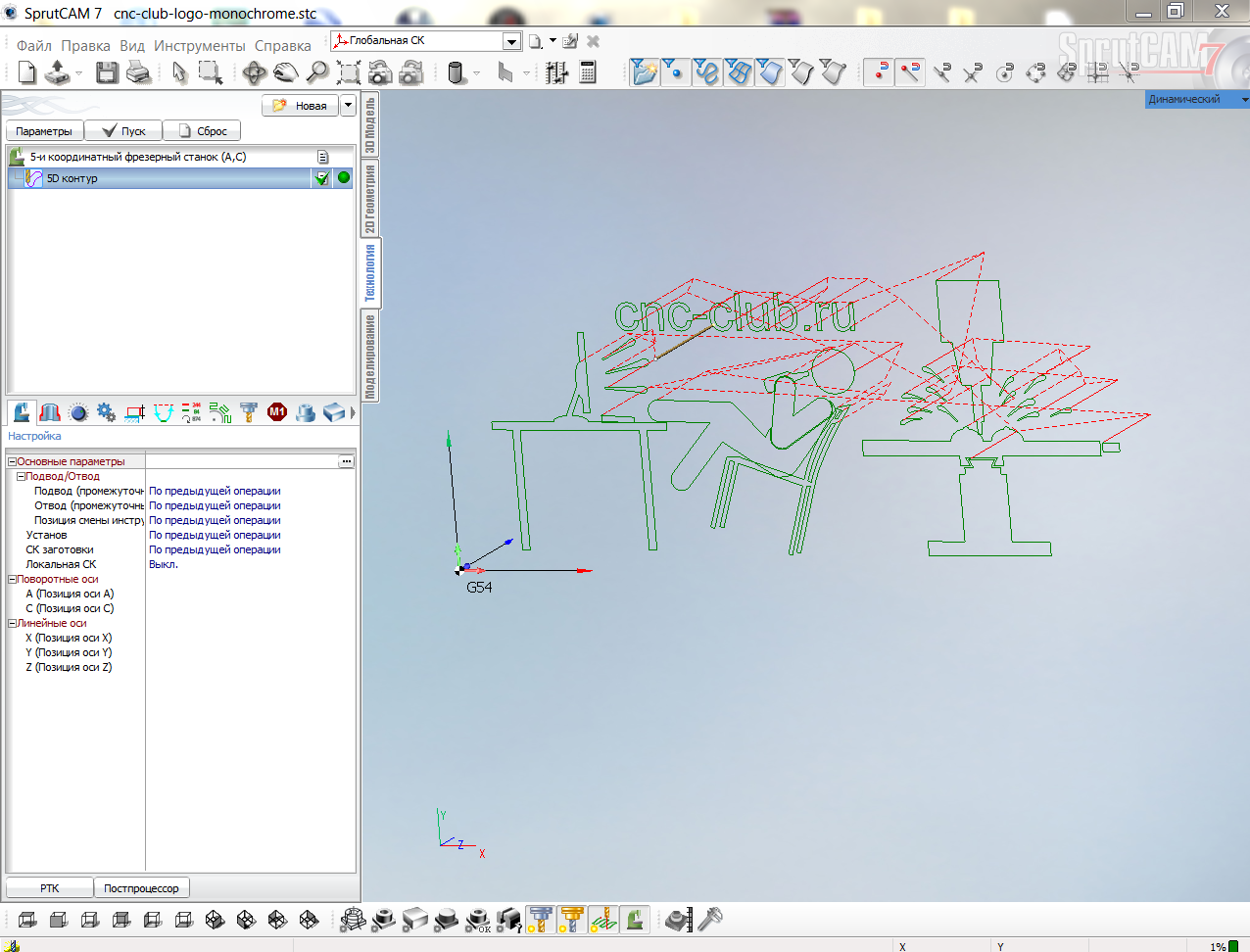Click the Новая button
1250x952 pixels.
pyautogui.click(x=300, y=106)
